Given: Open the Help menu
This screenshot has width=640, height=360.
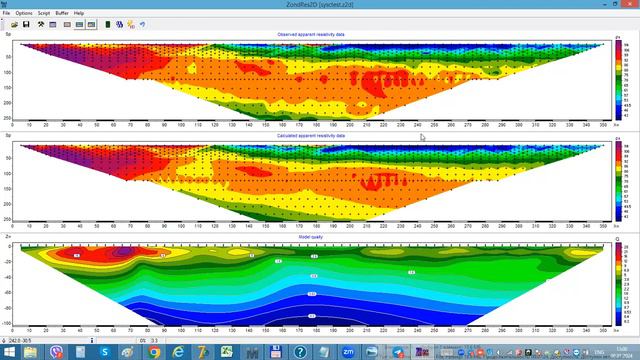Looking at the screenshot, I should pyautogui.click(x=79, y=13).
